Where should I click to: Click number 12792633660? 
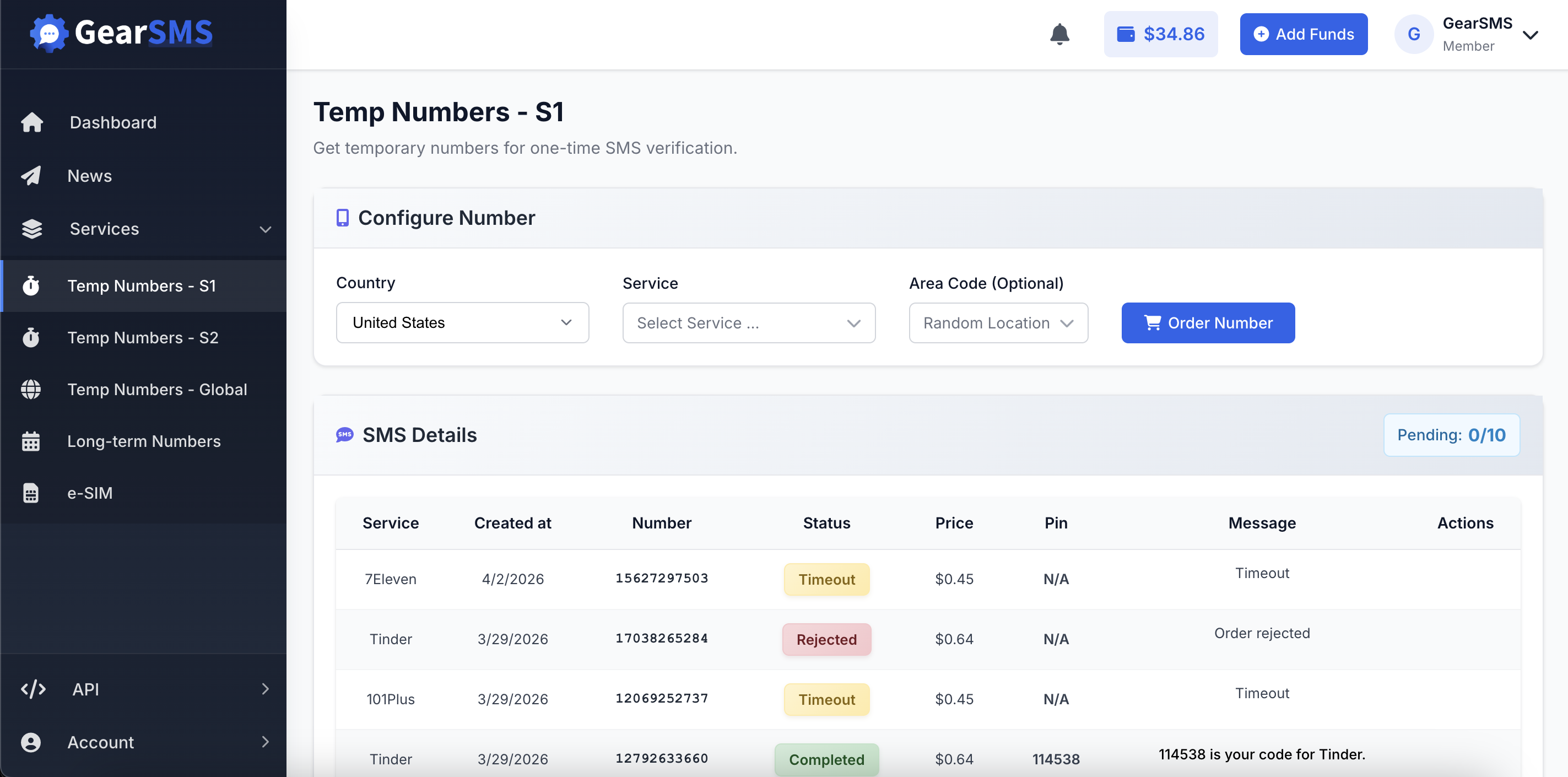click(662, 758)
